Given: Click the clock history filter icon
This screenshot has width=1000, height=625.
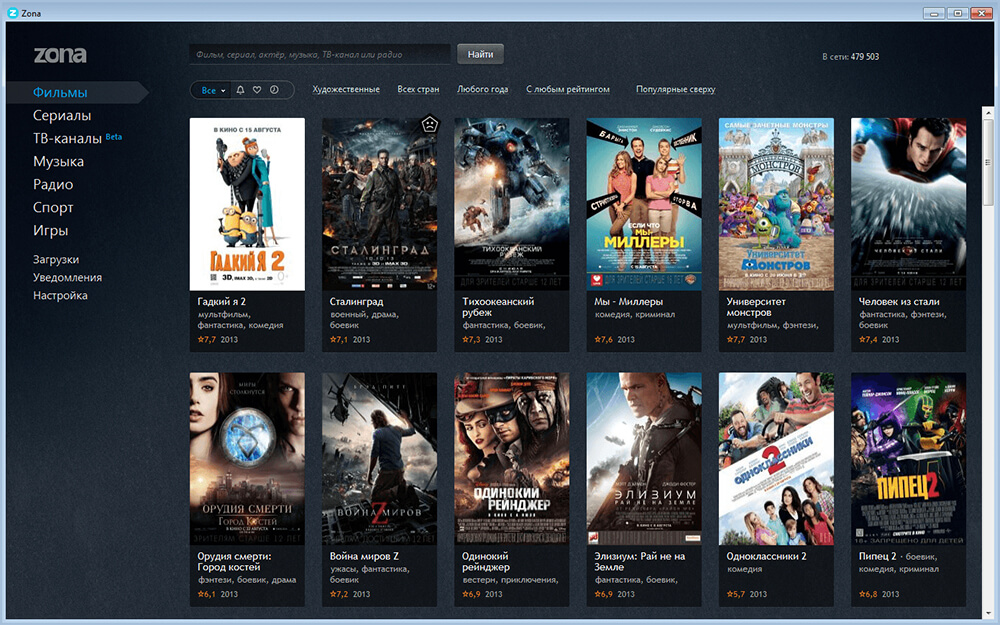Looking at the screenshot, I should pyautogui.click(x=274, y=90).
